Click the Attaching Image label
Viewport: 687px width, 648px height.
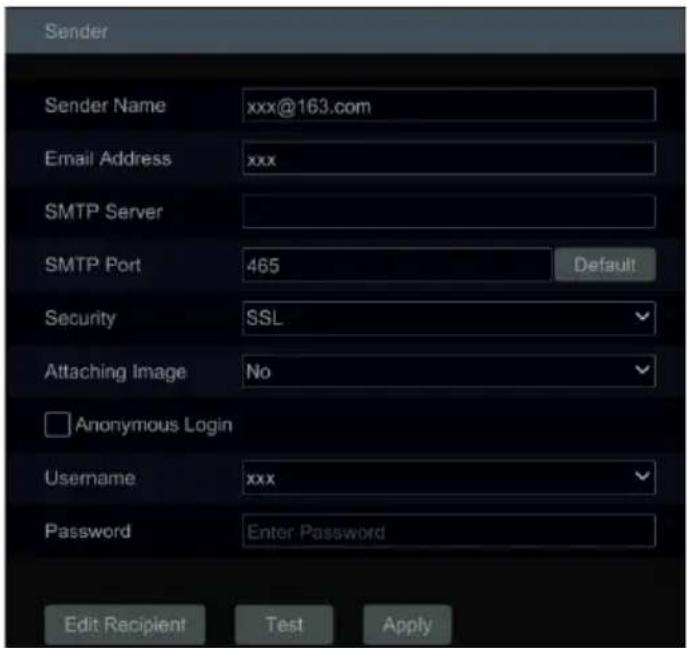116,372
